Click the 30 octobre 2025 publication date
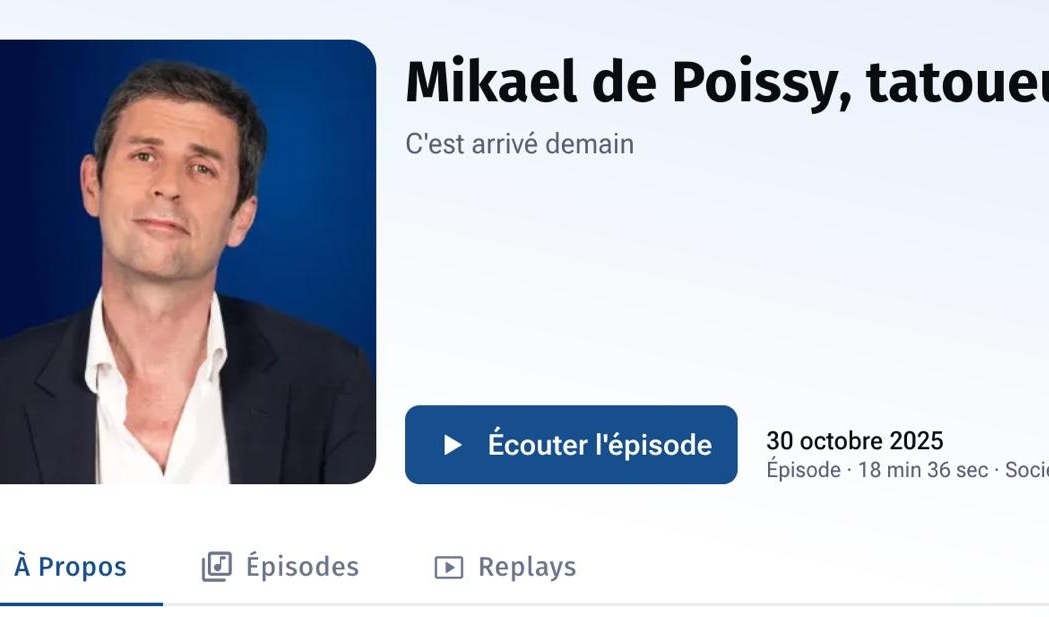 click(854, 441)
